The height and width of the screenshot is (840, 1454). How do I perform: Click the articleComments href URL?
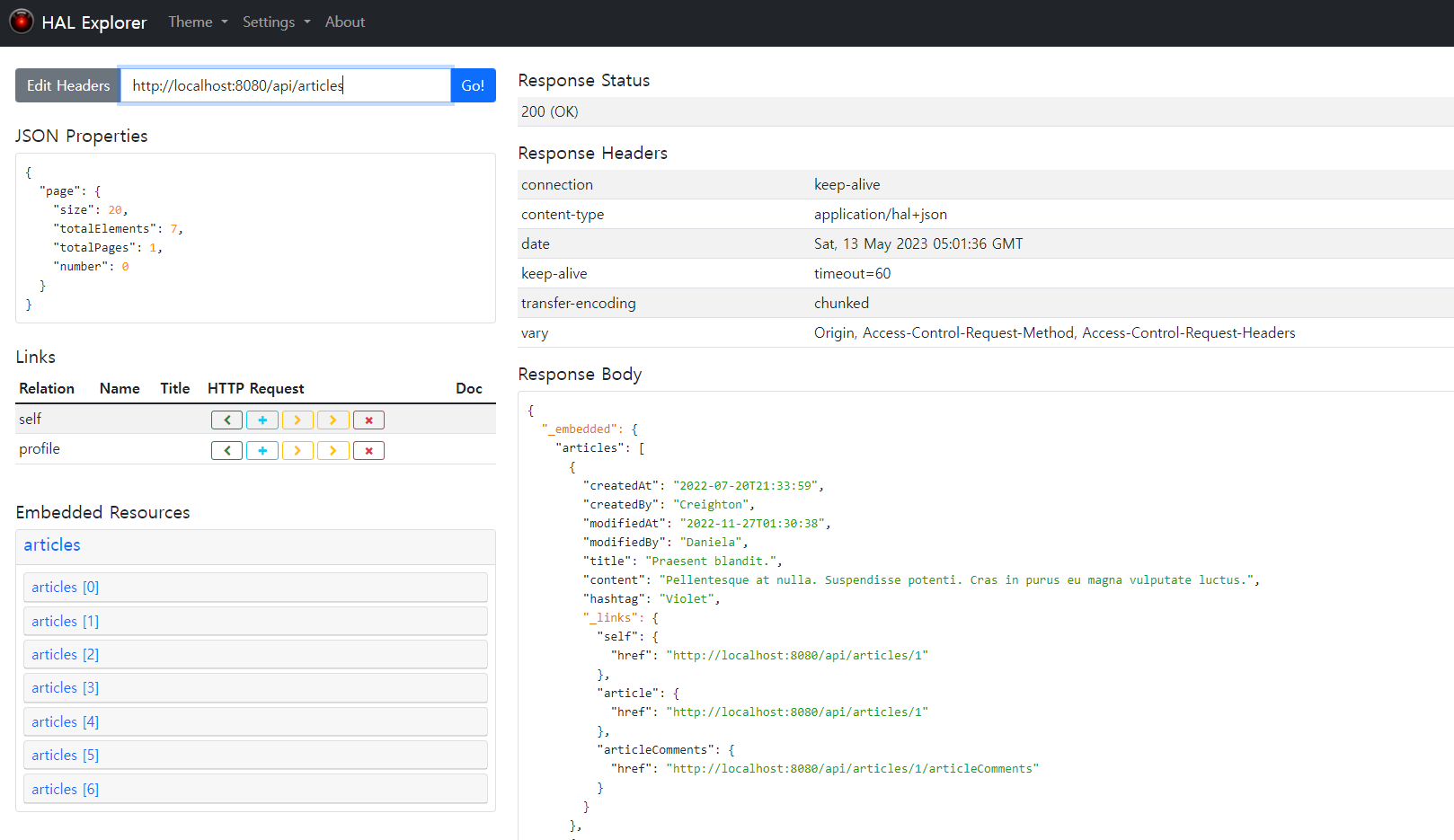coord(853,768)
